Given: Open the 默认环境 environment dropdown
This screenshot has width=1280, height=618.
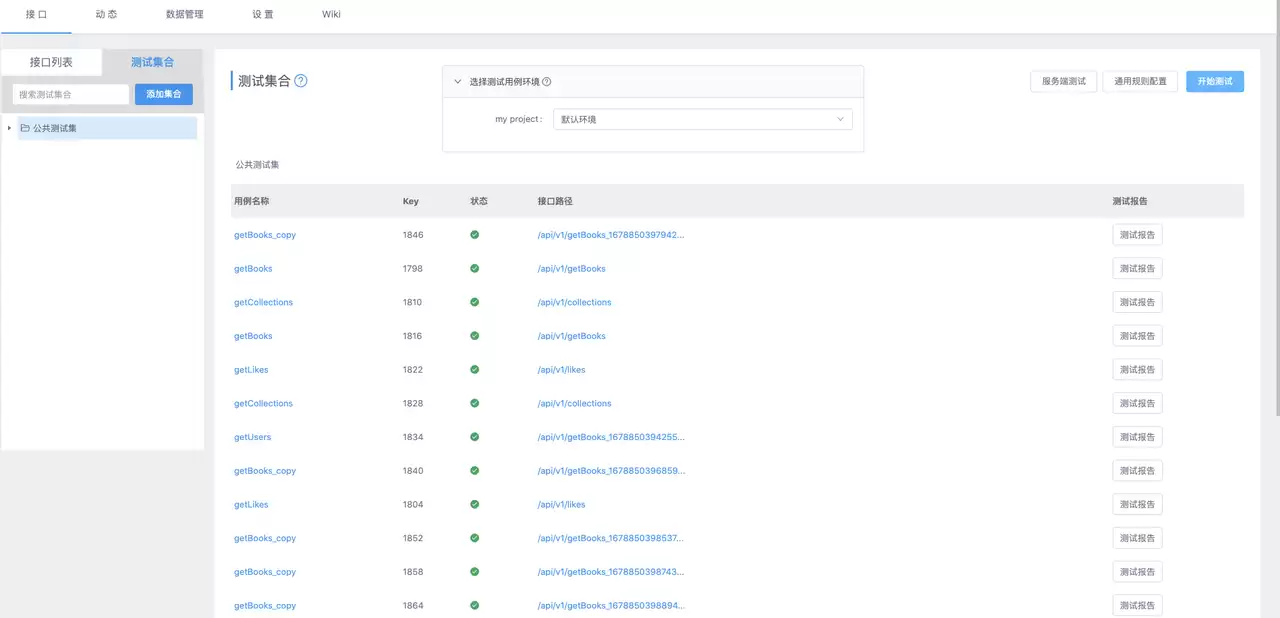Looking at the screenshot, I should [703, 119].
